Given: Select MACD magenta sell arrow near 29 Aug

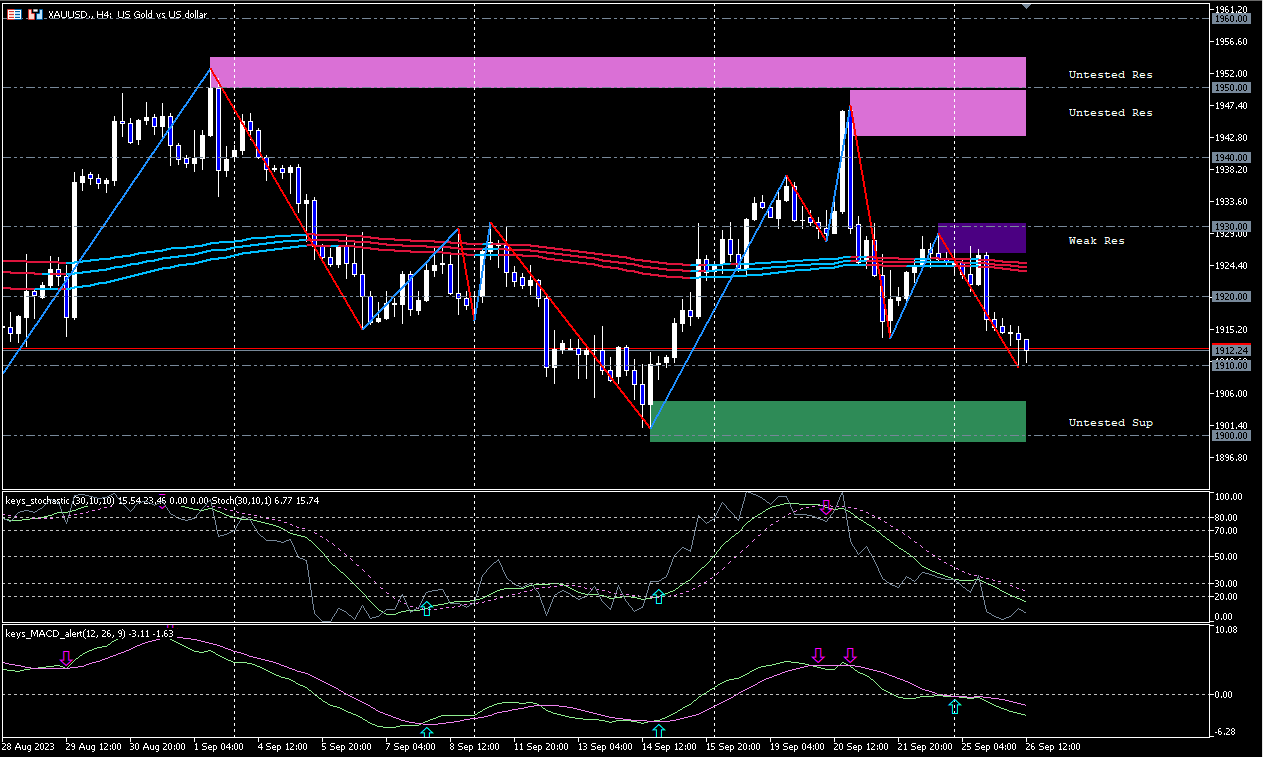Looking at the screenshot, I should 66,658.
